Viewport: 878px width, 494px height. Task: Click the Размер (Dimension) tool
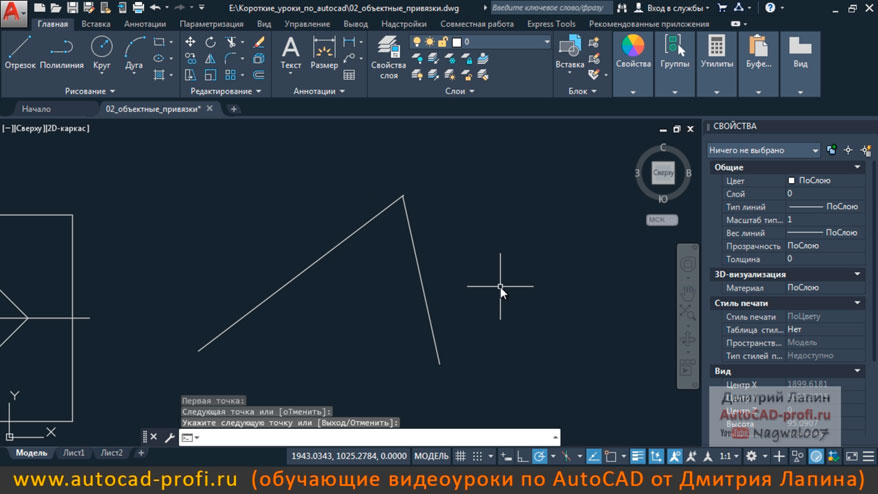tap(324, 52)
